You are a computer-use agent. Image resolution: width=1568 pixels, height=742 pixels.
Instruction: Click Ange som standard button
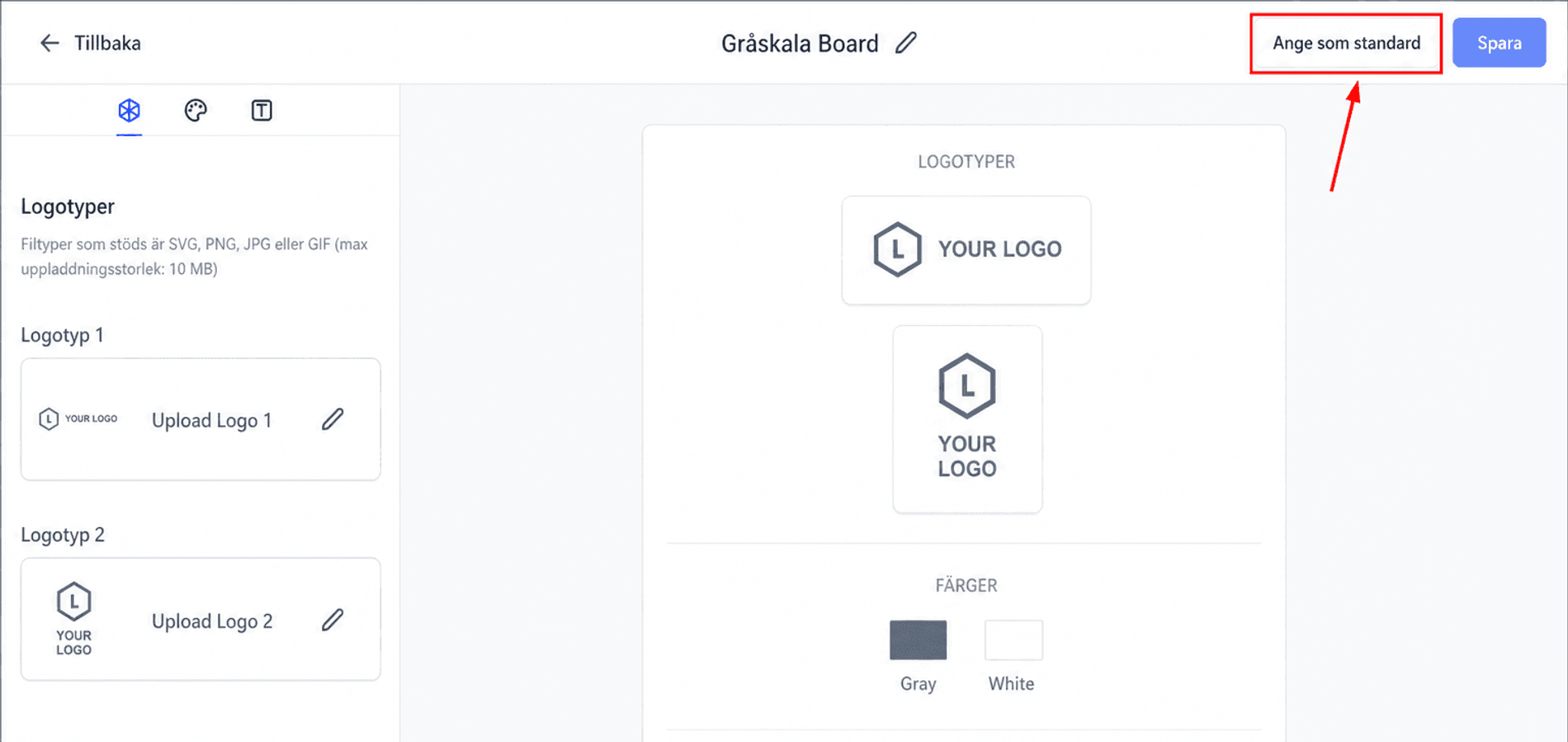pos(1346,43)
